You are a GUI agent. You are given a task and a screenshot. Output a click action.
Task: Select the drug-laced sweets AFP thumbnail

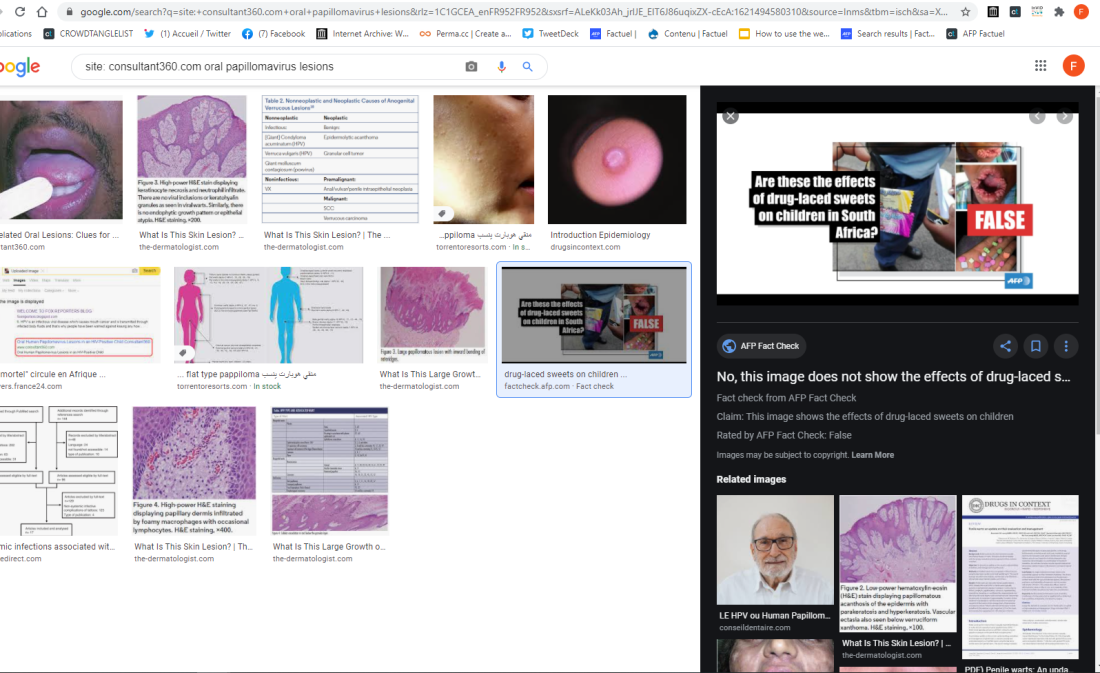pyautogui.click(x=593, y=314)
